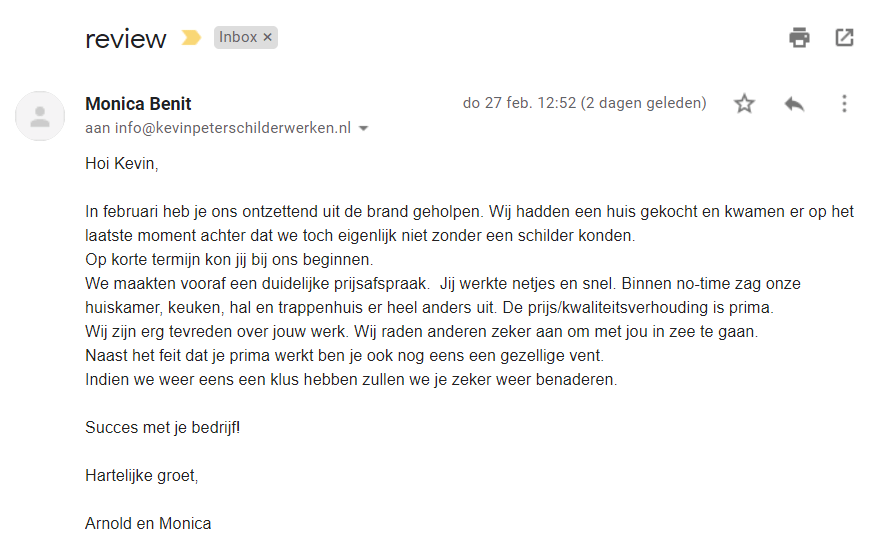Image resolution: width=870 pixels, height=551 pixels.
Task: Click the line "Succes met je bedrijf!"
Action: point(163,427)
